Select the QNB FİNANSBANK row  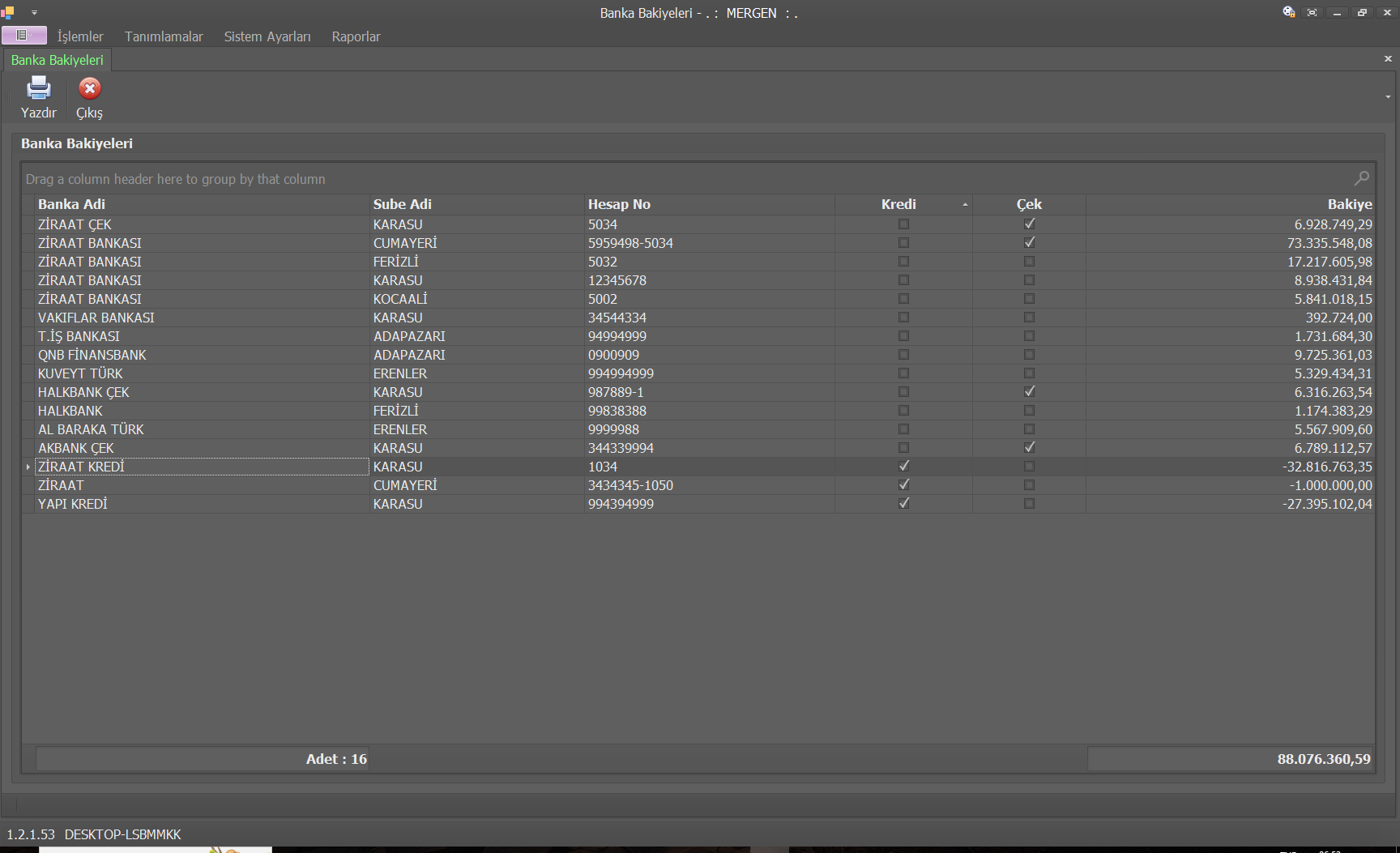pyautogui.click(x=92, y=355)
